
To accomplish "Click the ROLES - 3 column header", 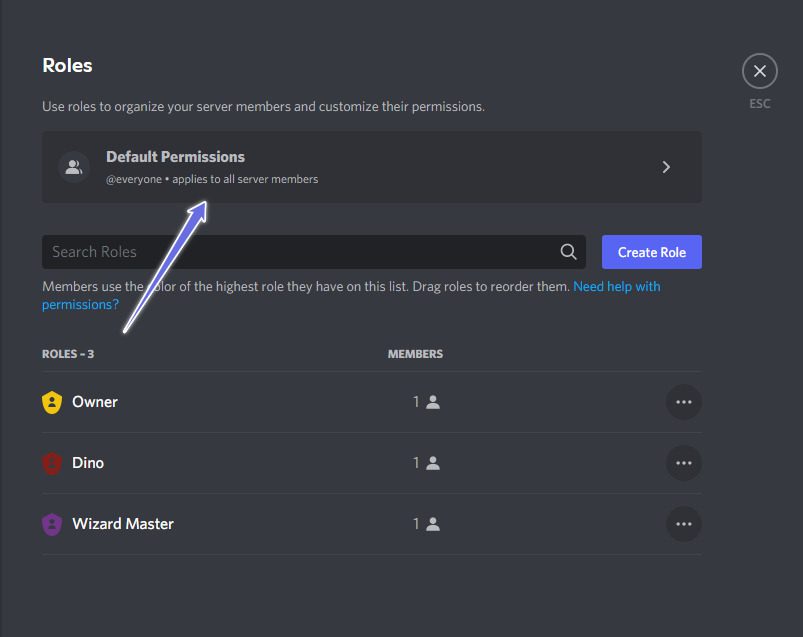I will pos(68,354).
